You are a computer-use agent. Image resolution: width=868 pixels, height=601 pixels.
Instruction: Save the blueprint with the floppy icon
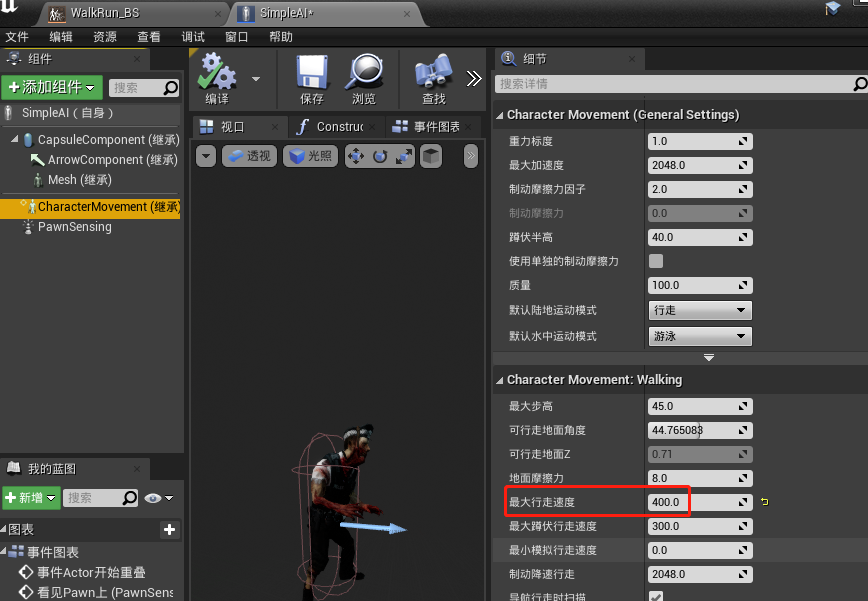click(312, 72)
